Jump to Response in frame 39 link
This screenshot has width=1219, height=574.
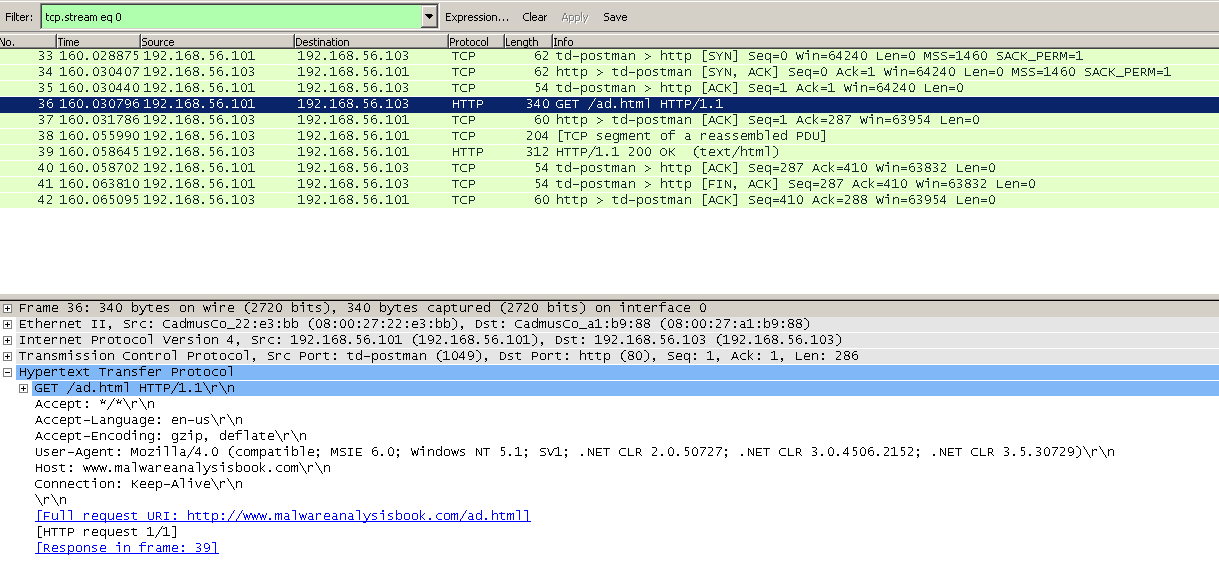click(x=127, y=548)
